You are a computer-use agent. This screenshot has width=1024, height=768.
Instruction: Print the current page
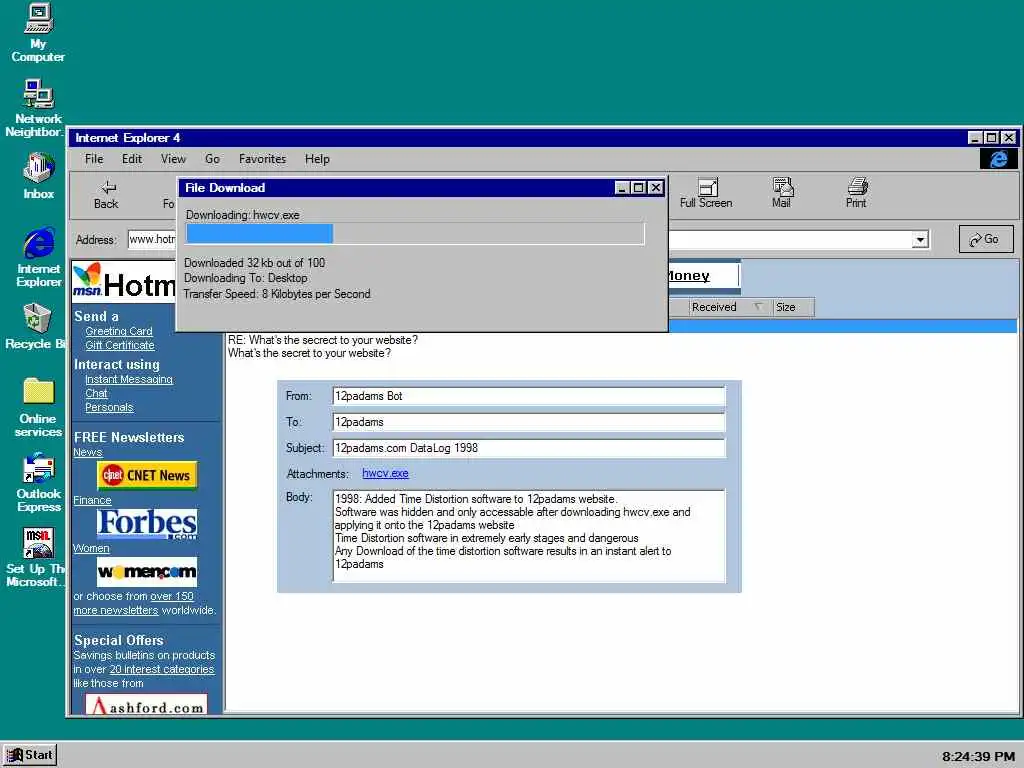[x=856, y=193]
